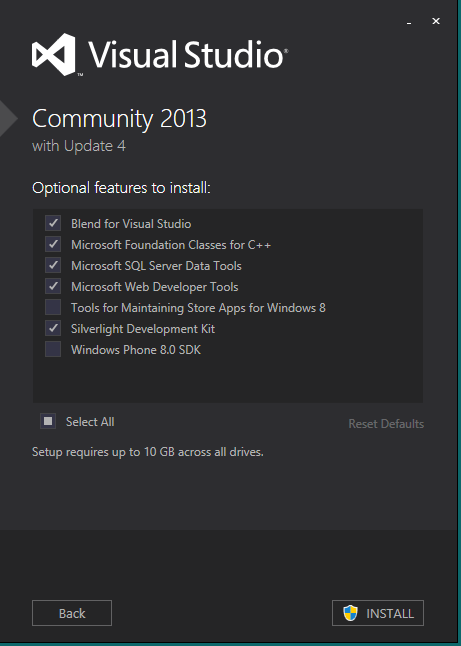Click the UAC shield icon on INSTALL
461x646 pixels.
coord(351,613)
